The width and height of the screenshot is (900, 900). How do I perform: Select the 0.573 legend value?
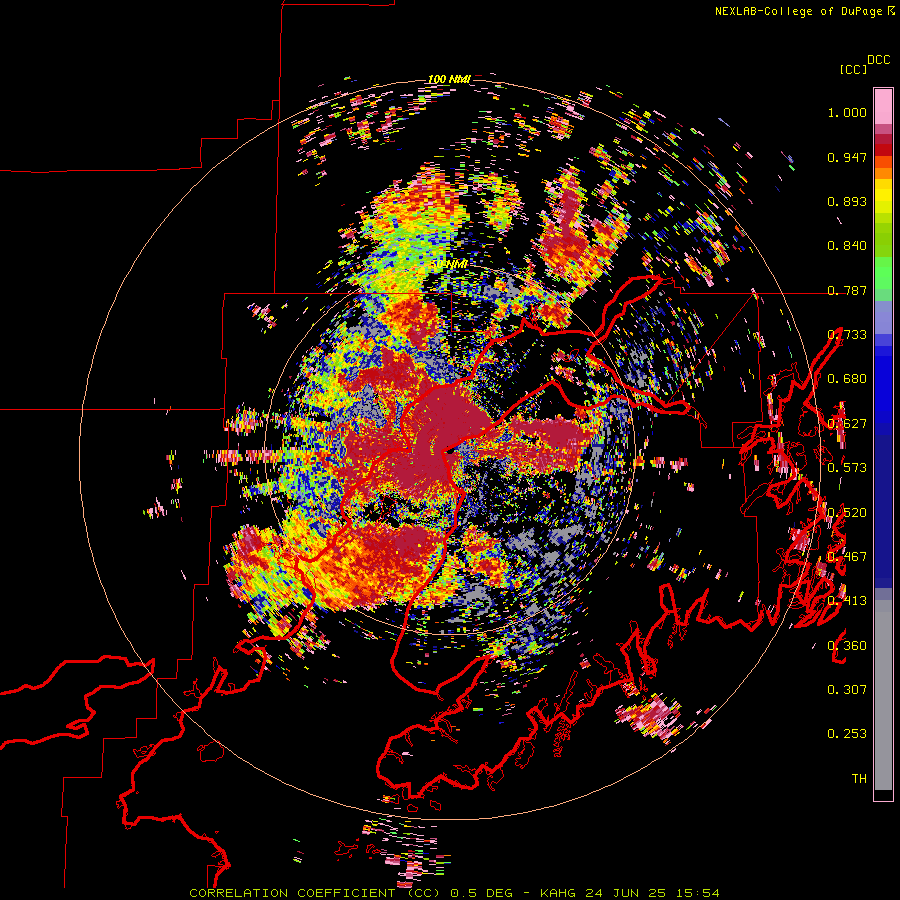pyautogui.click(x=847, y=468)
